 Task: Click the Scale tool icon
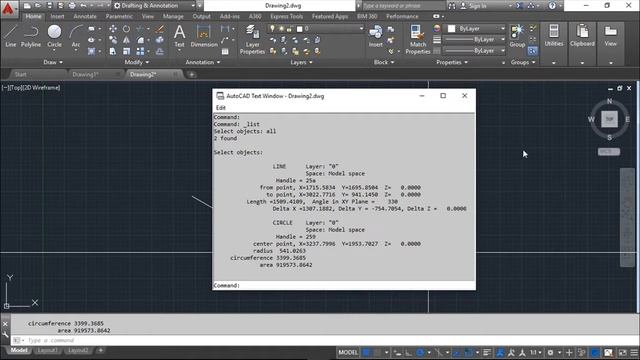pyautogui.click(x=127, y=51)
